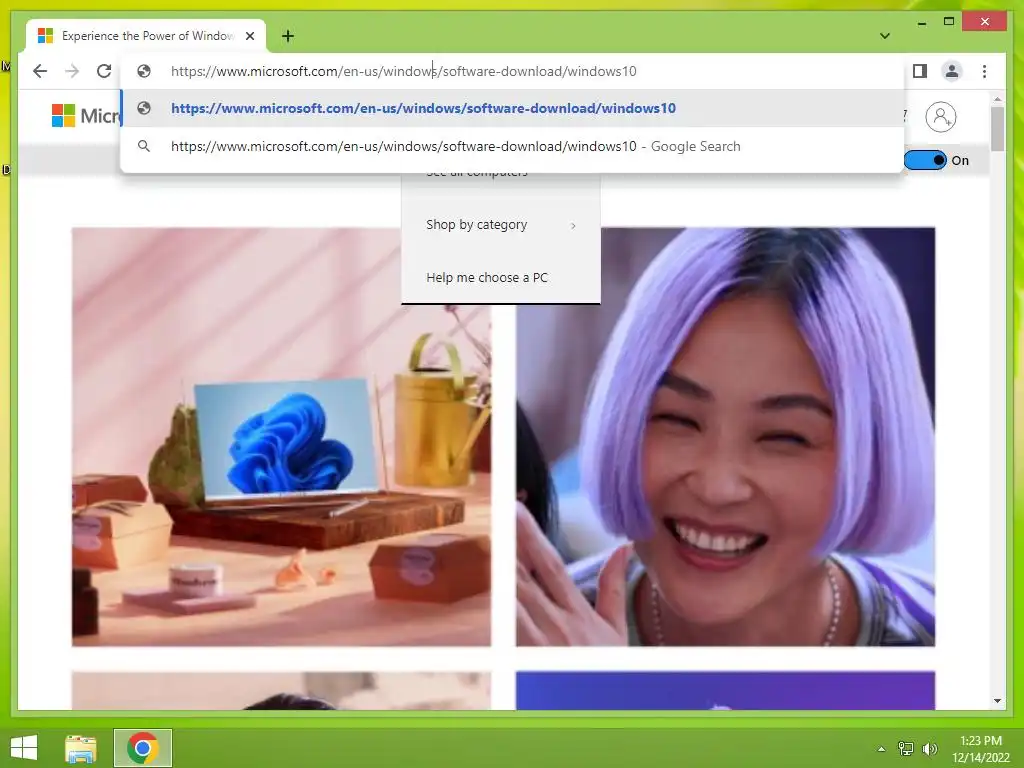This screenshot has height=768, width=1024.
Task: Open the volume speaker tray icon
Action: point(929,748)
